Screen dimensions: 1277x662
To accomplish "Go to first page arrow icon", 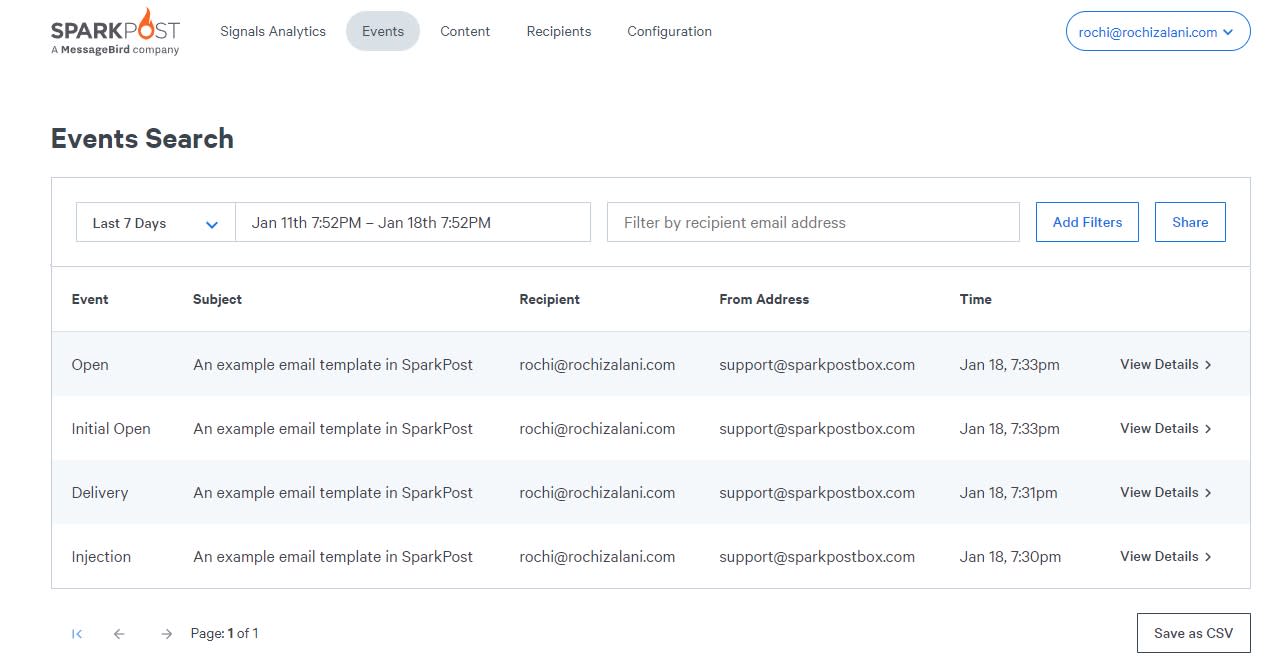I will pos(77,634).
